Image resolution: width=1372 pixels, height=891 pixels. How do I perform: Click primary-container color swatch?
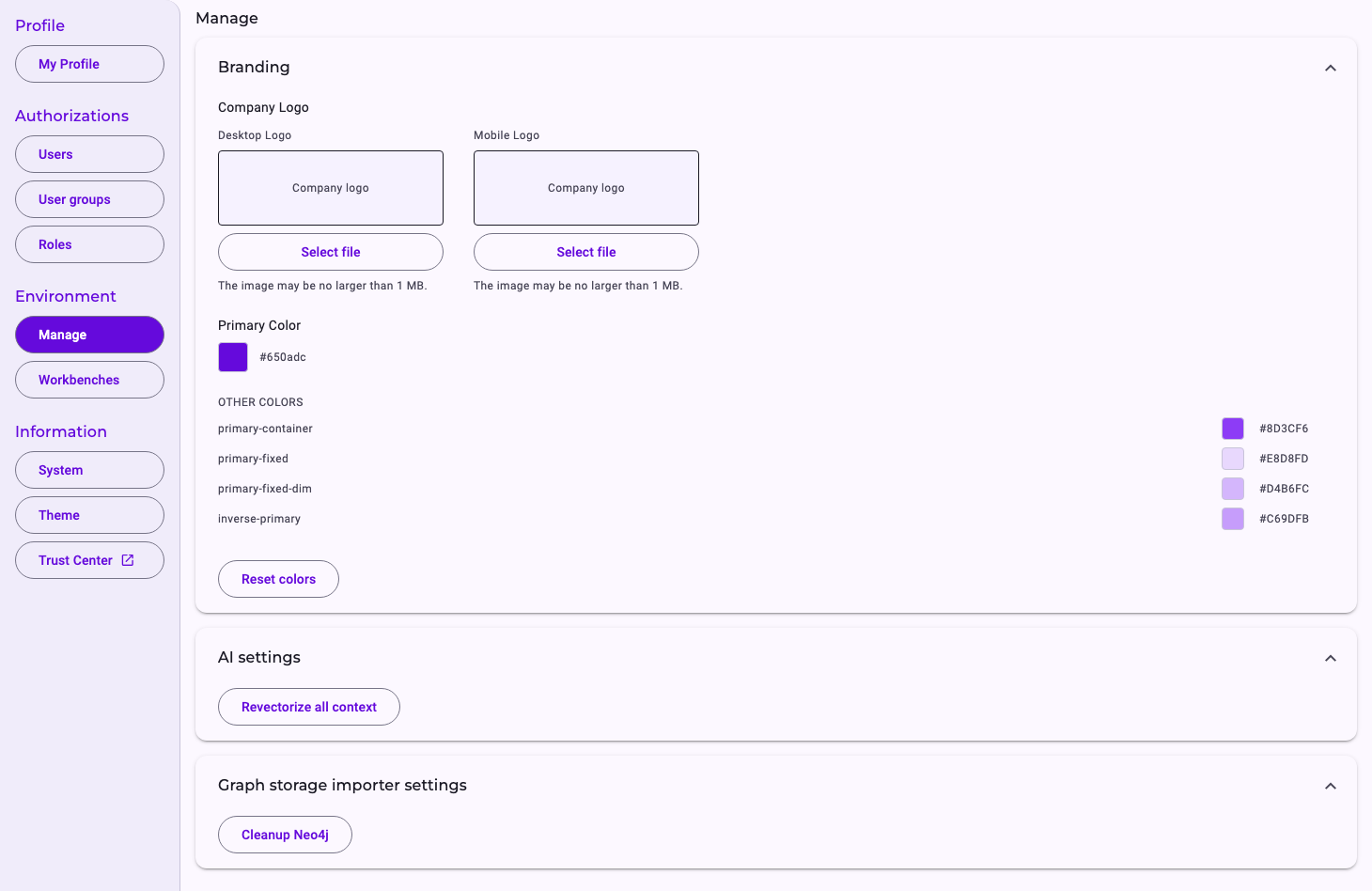point(1233,429)
